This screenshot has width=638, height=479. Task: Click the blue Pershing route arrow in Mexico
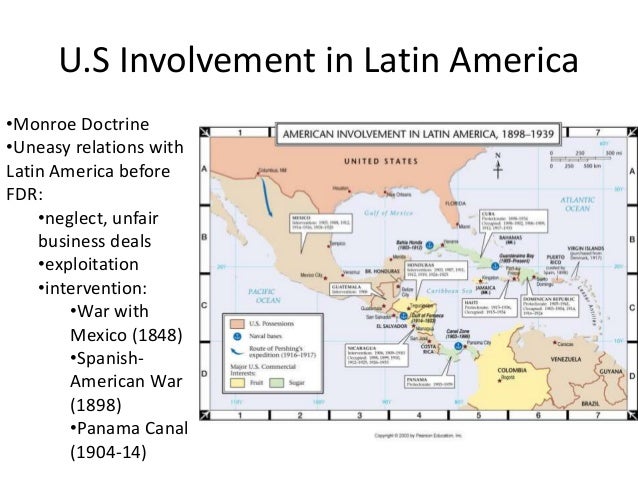(x=267, y=197)
